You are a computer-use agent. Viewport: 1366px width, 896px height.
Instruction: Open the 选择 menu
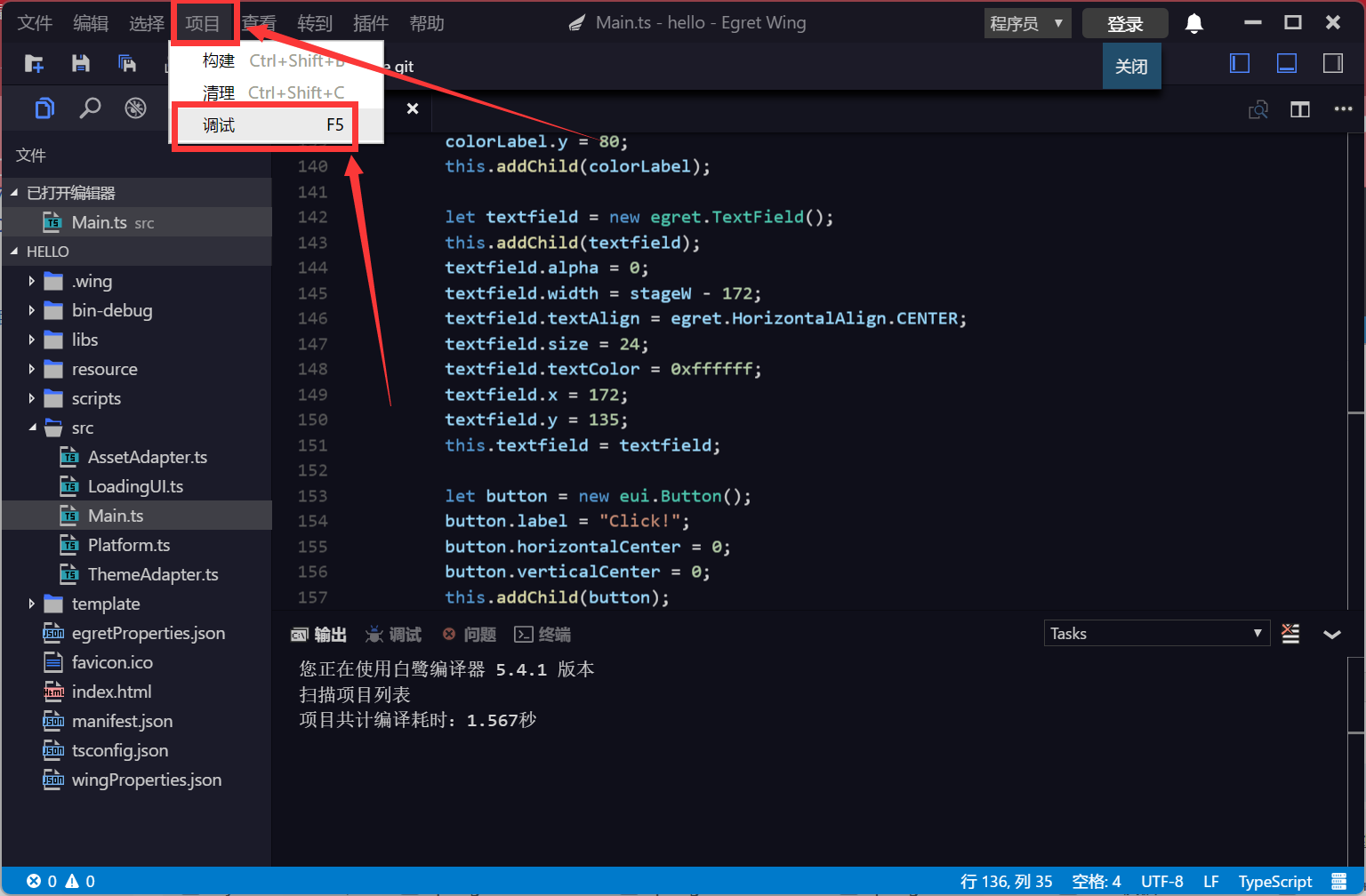[x=147, y=23]
